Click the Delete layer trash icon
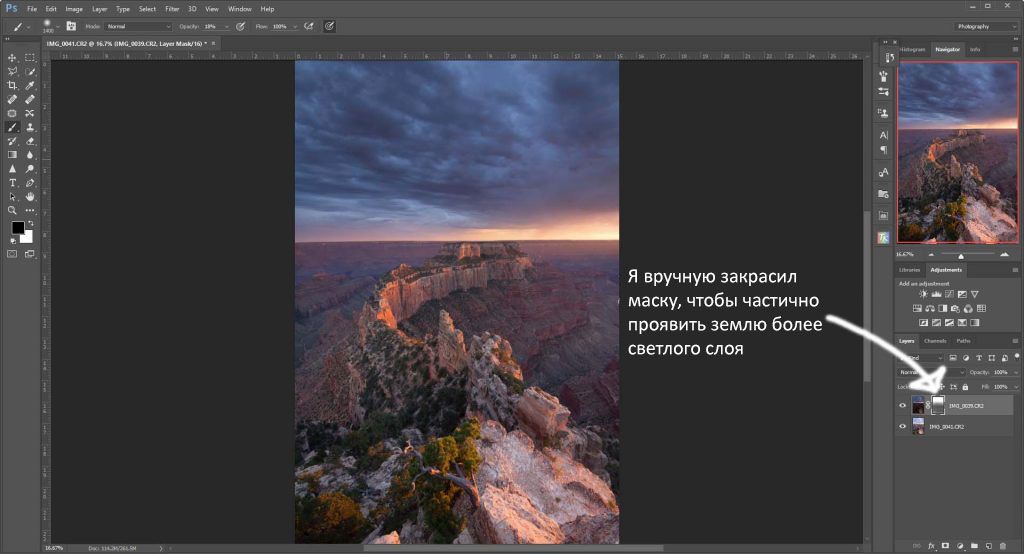1024x554 pixels. click(x=1003, y=546)
